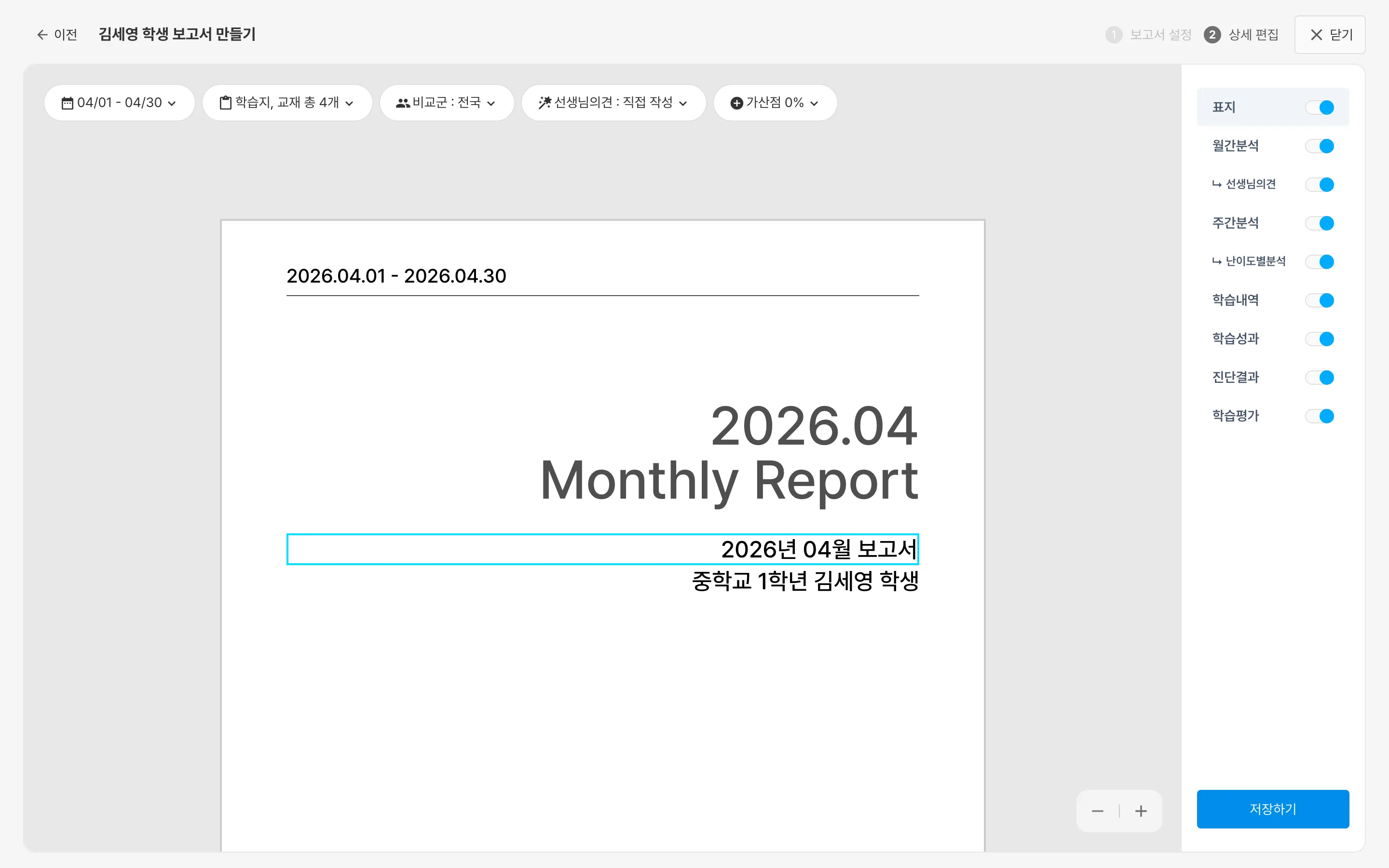
Task: Click the calendar icon in date range filter
Action: click(67, 103)
